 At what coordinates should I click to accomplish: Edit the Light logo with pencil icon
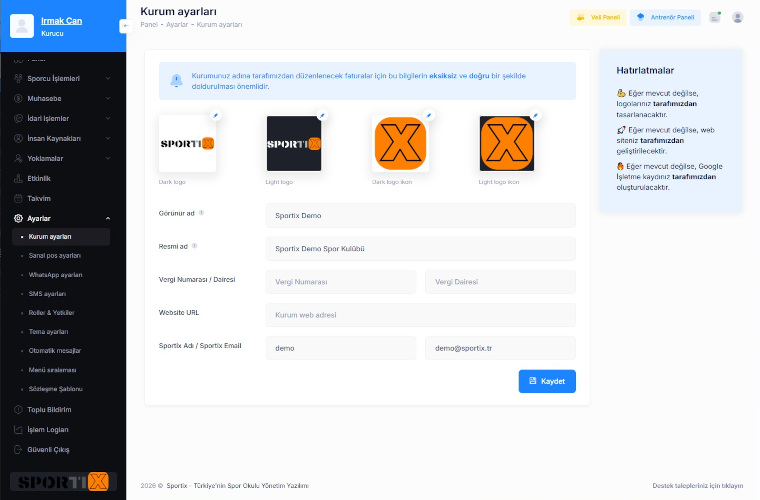[322, 115]
